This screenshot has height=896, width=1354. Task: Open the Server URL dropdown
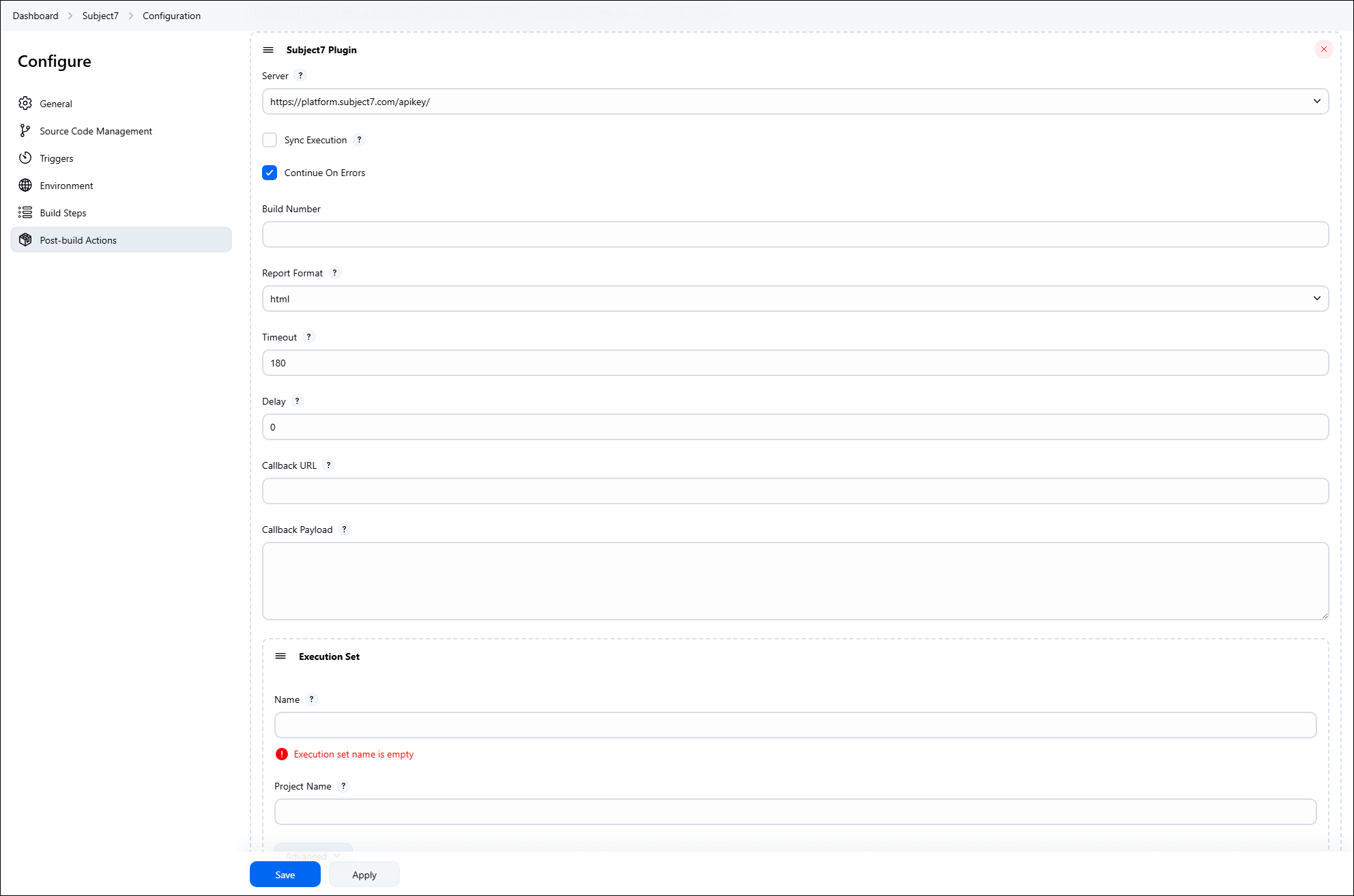(x=795, y=102)
